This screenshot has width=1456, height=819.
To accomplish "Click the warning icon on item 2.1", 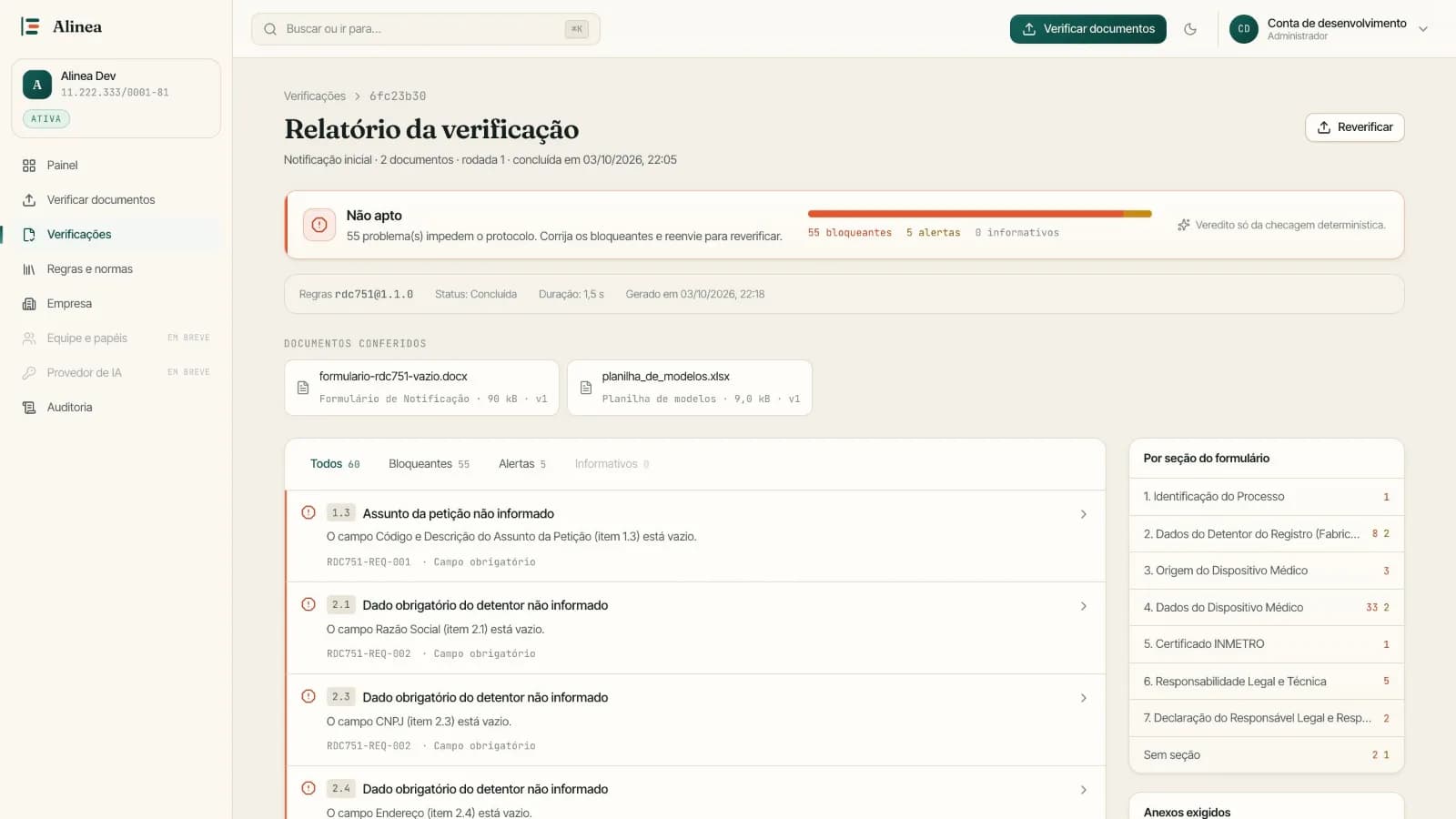I will (x=308, y=604).
